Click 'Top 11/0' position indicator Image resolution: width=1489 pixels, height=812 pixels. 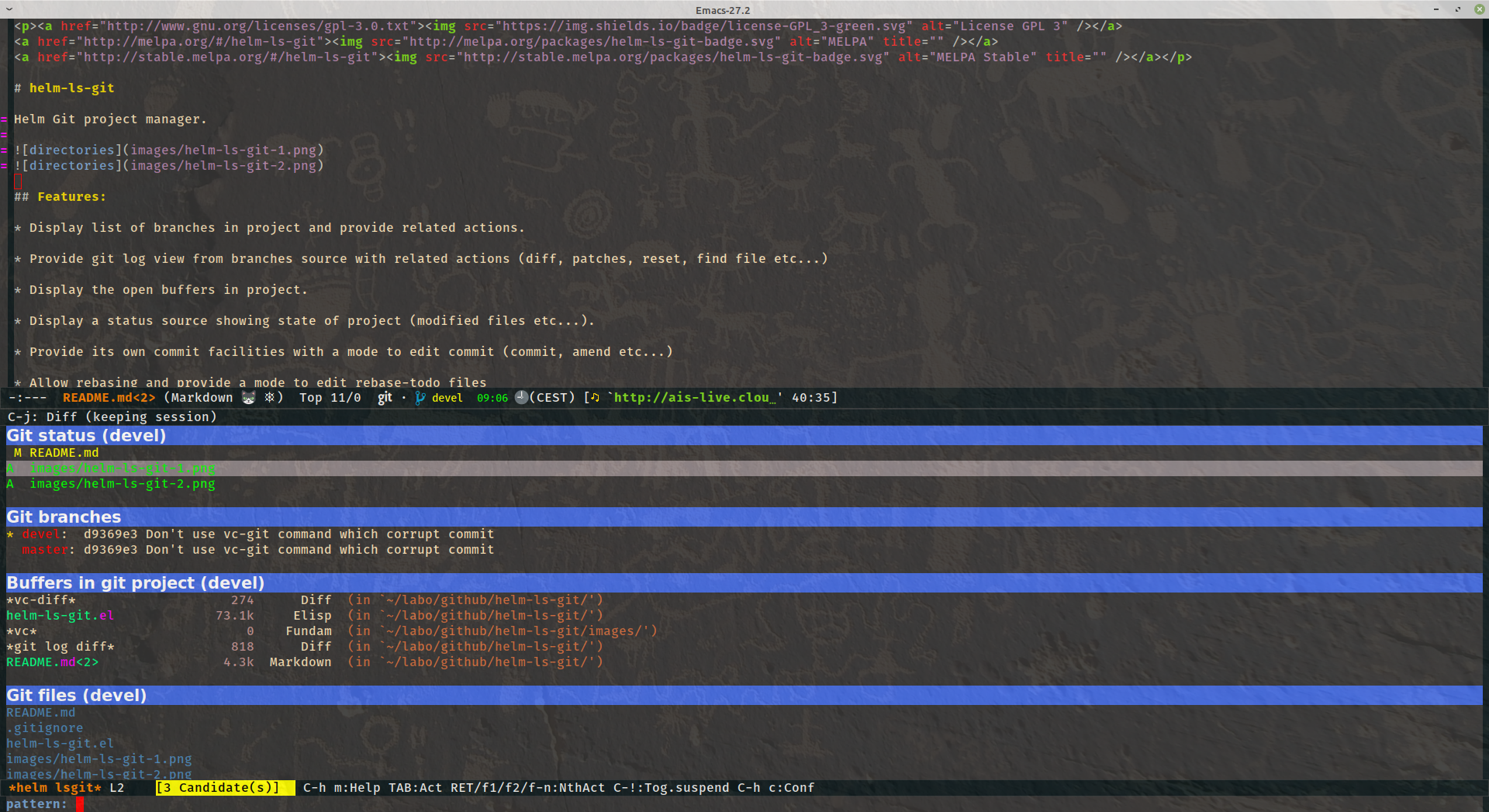(x=330, y=398)
